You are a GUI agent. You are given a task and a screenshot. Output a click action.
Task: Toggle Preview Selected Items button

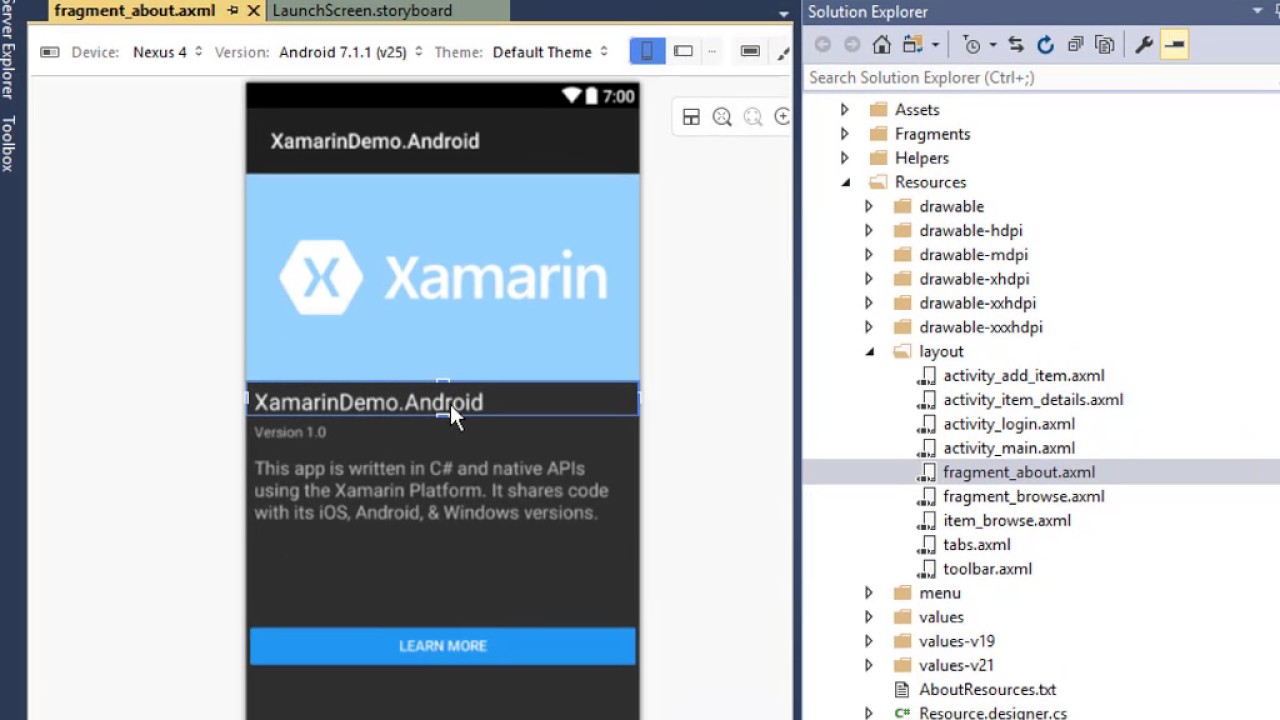click(x=1174, y=45)
